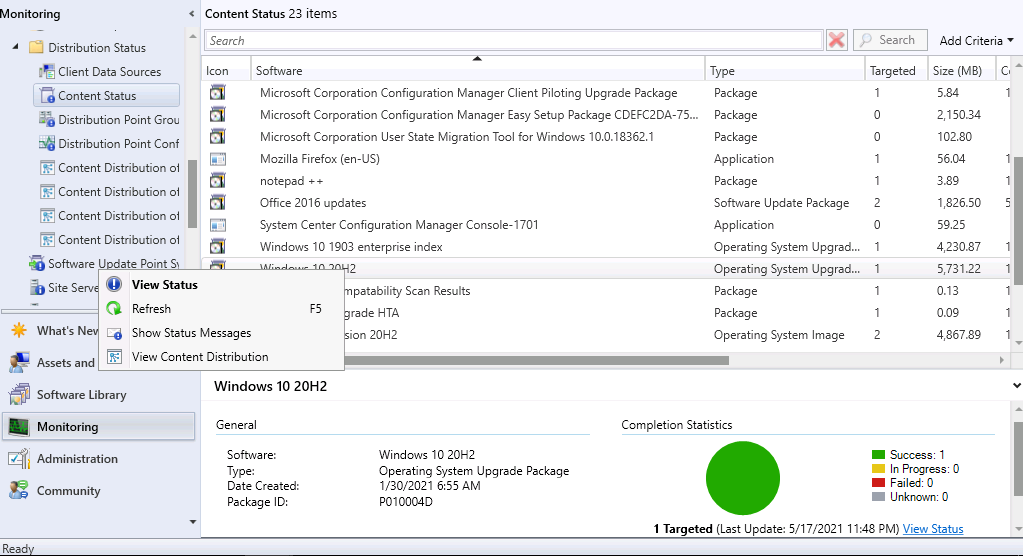
Task: Click the Software Library workspace icon
Action: (19, 395)
